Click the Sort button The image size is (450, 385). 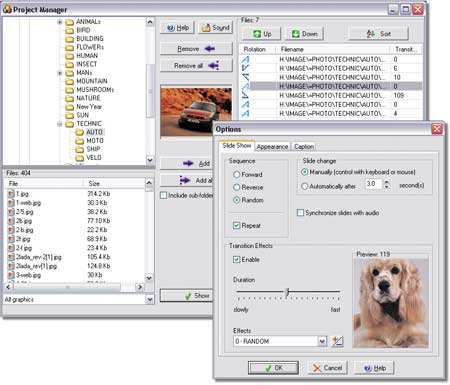(x=378, y=34)
